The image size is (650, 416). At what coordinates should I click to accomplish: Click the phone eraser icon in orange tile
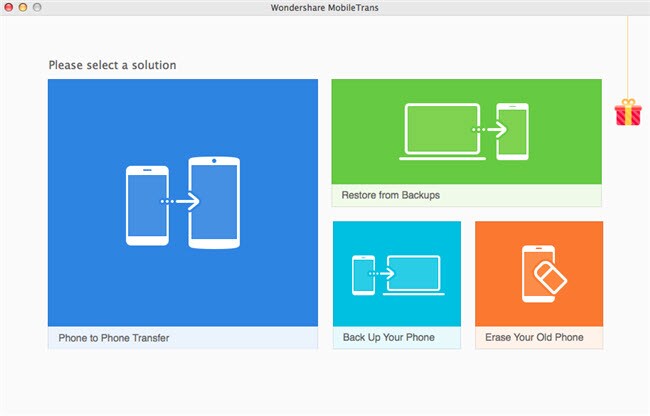tap(544, 273)
